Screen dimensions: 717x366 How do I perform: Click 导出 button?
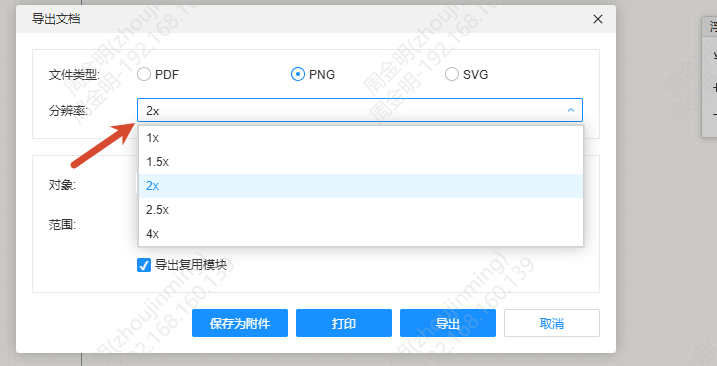pyautogui.click(x=448, y=323)
